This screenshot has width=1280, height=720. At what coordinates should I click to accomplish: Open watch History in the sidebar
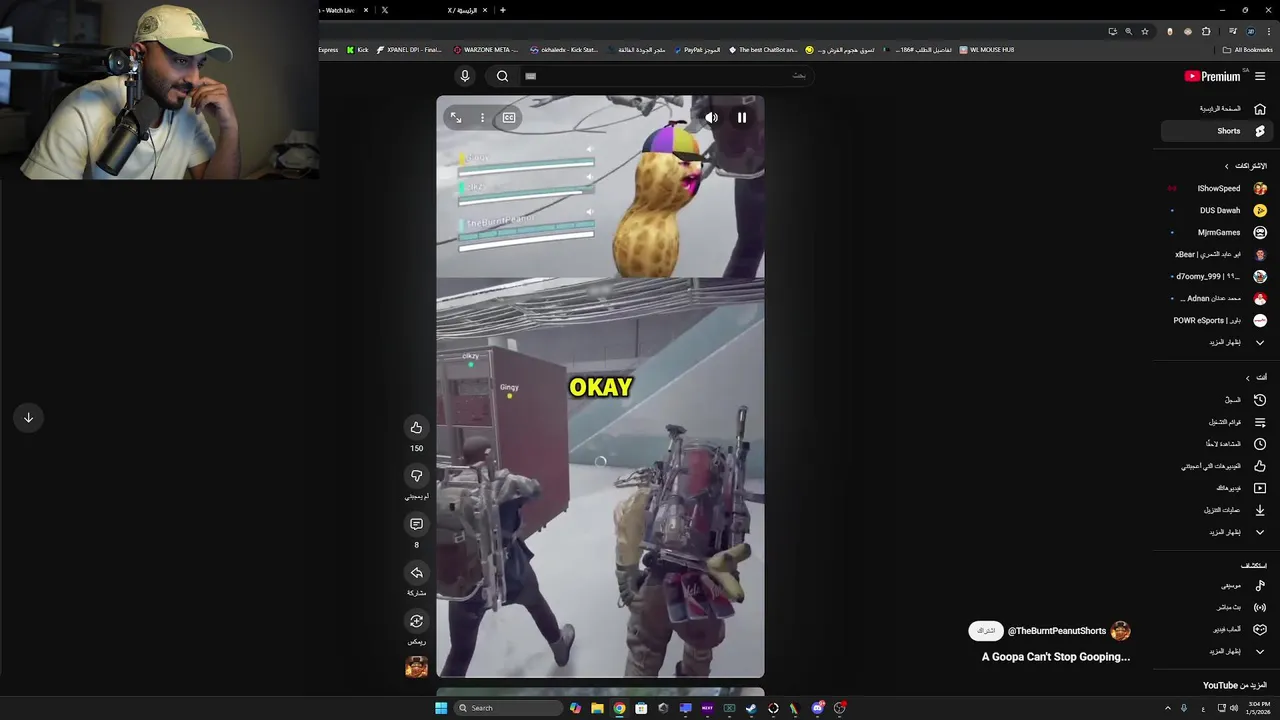1217,400
